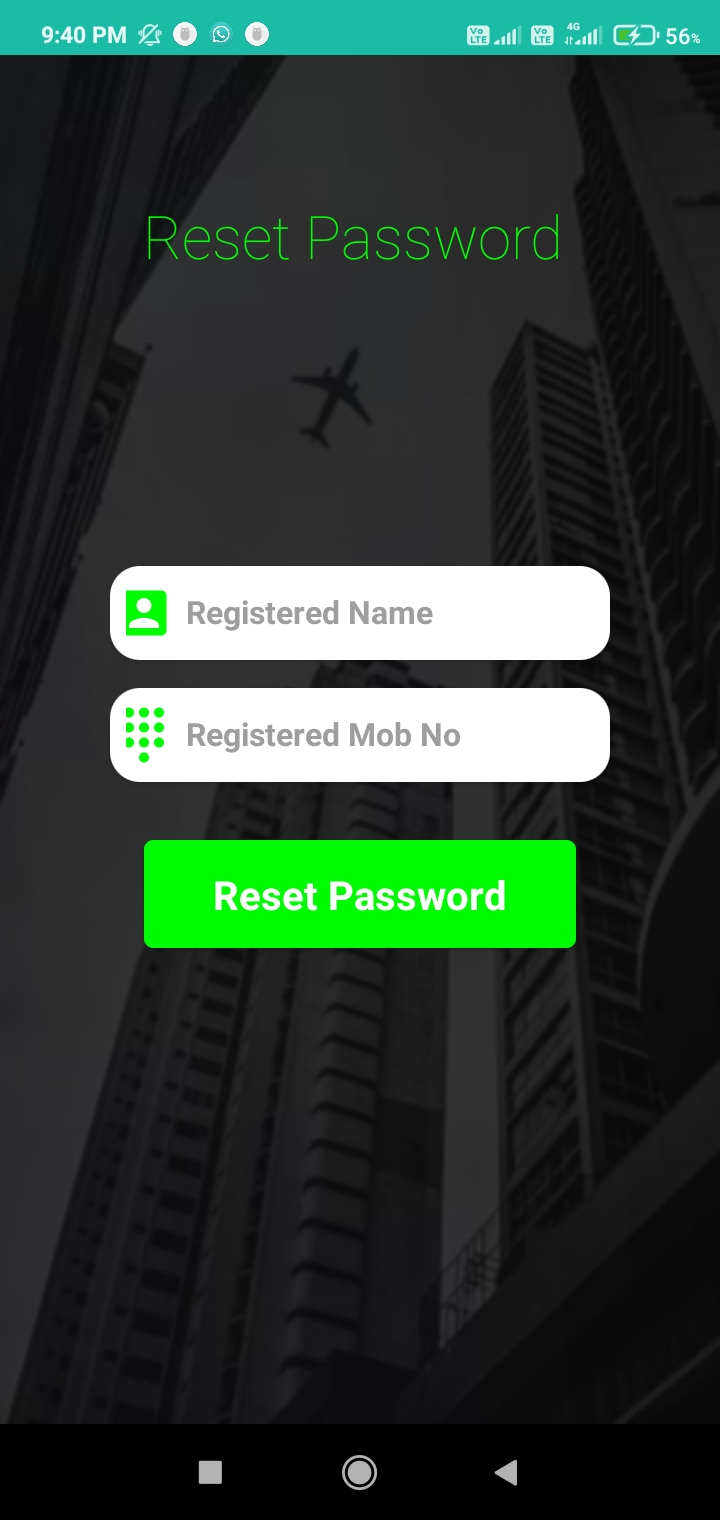Tap notification icon right of WhatsApp

[x=257, y=35]
